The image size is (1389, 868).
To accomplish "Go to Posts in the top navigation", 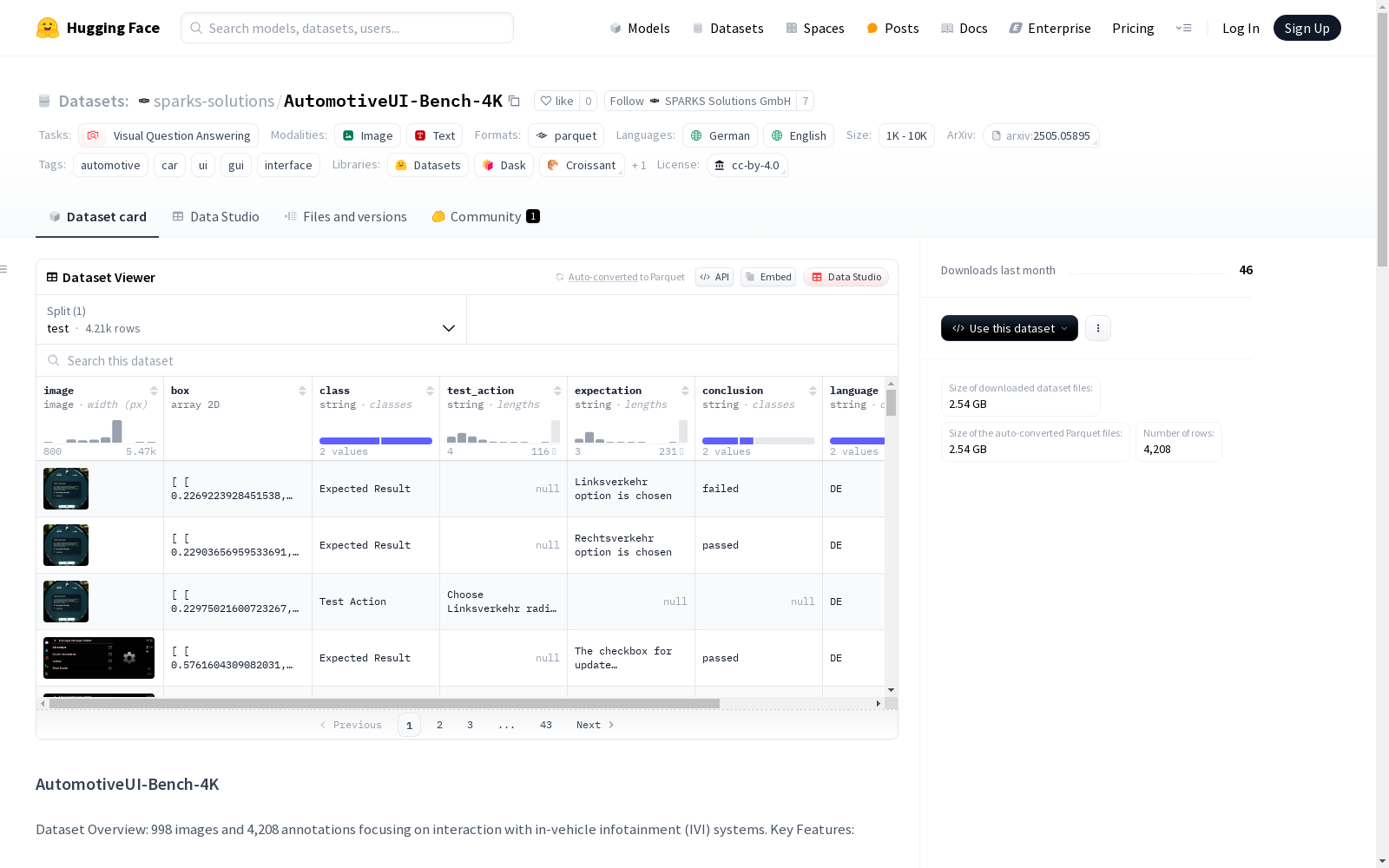I will [x=892, y=28].
